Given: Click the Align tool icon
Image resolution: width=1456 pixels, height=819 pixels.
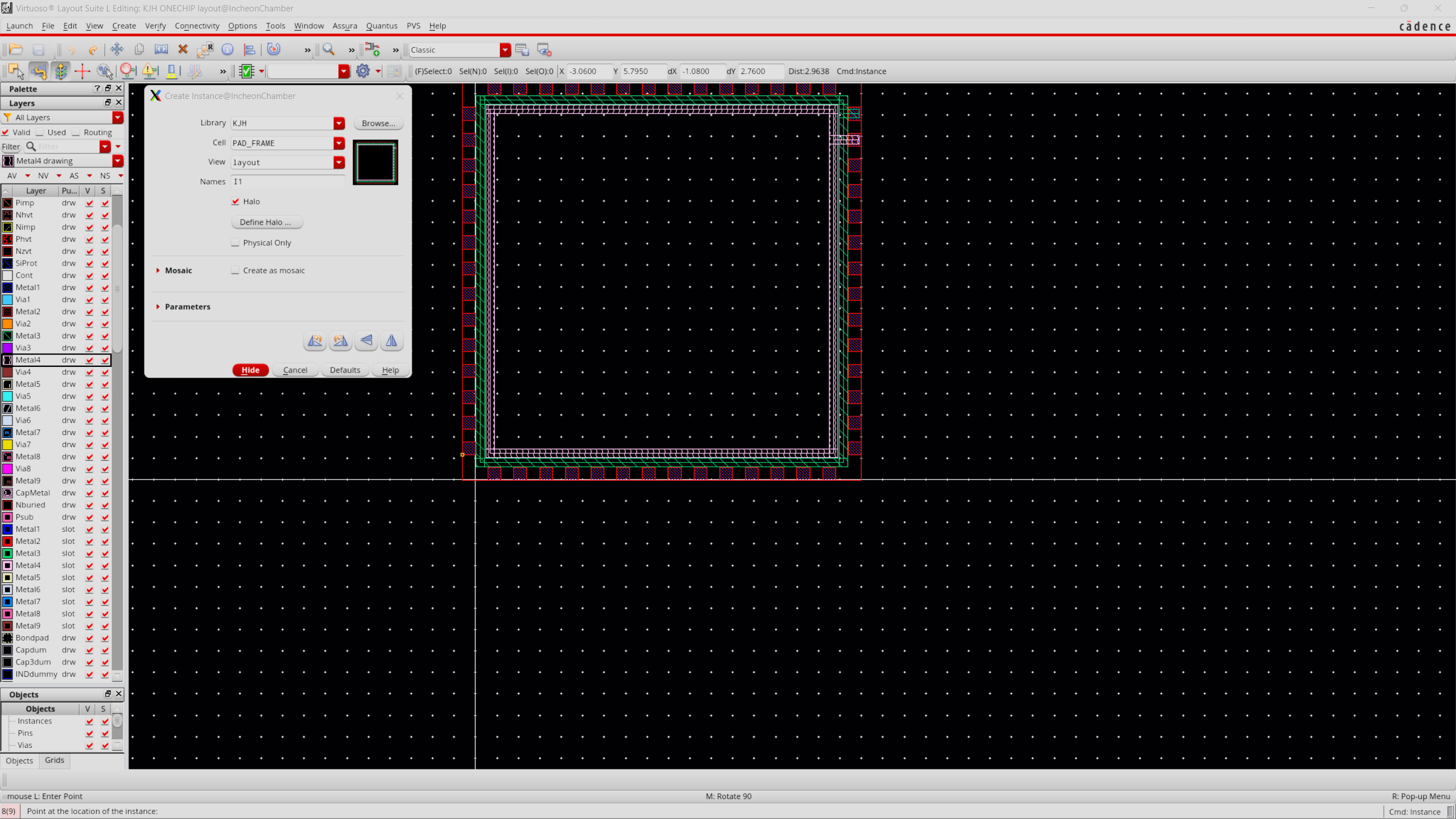Looking at the screenshot, I should (249, 49).
